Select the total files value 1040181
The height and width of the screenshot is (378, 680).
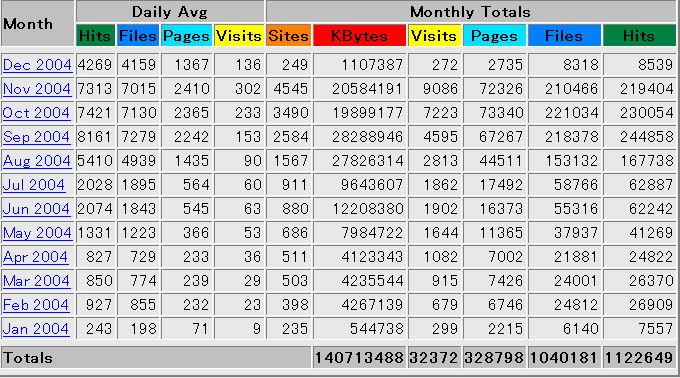(564, 358)
